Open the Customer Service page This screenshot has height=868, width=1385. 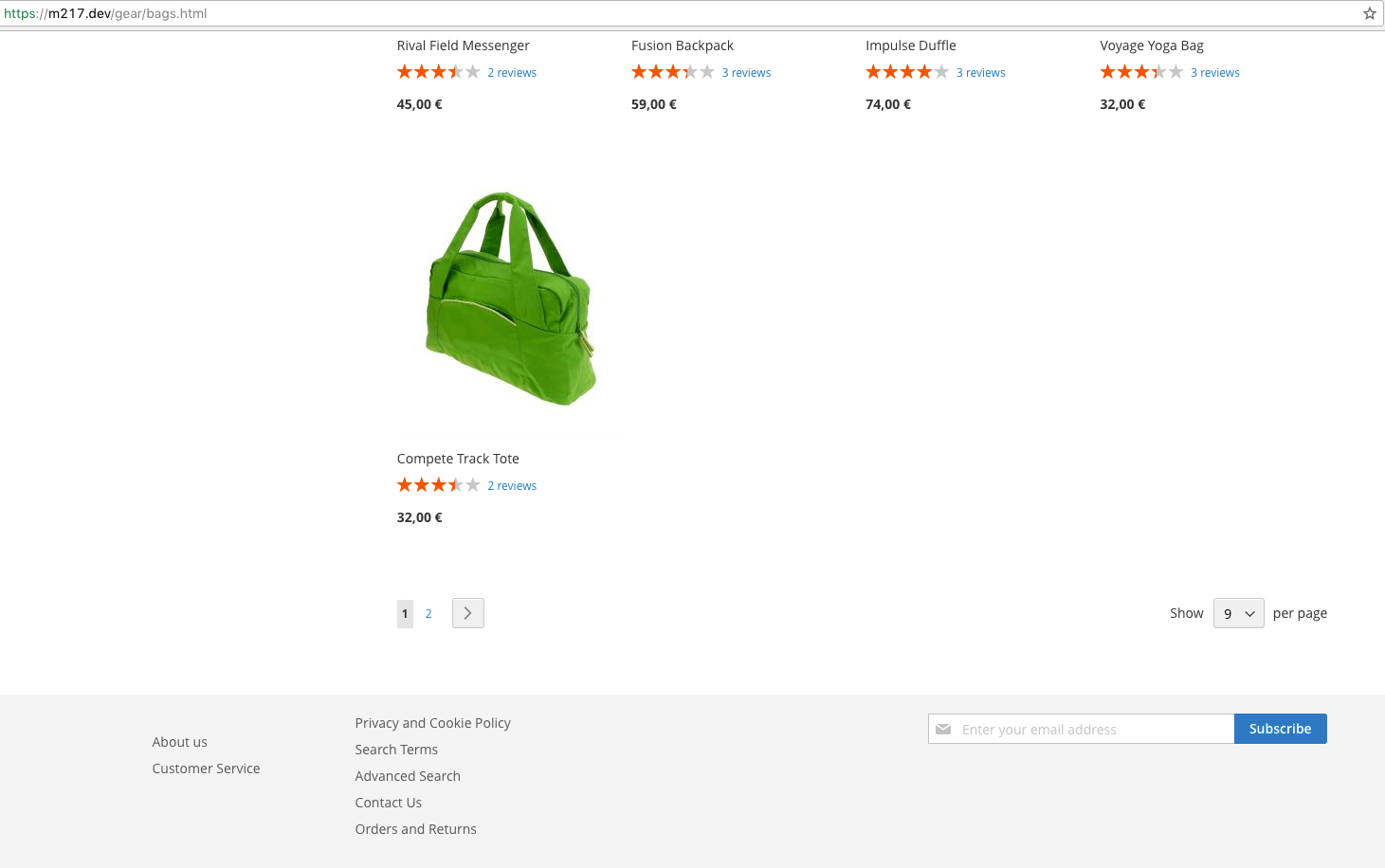[x=206, y=768]
